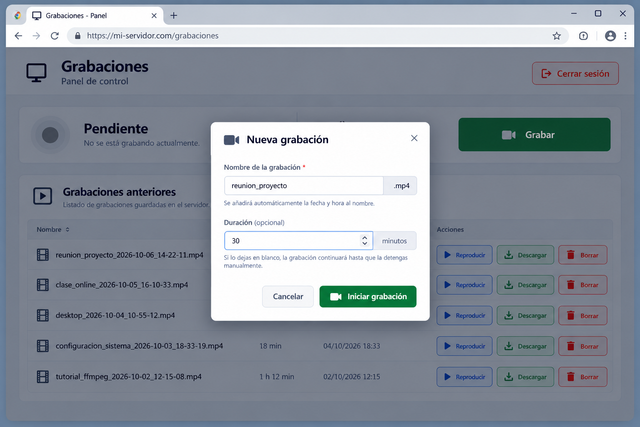Cancel the new recording dialog

tap(288, 296)
